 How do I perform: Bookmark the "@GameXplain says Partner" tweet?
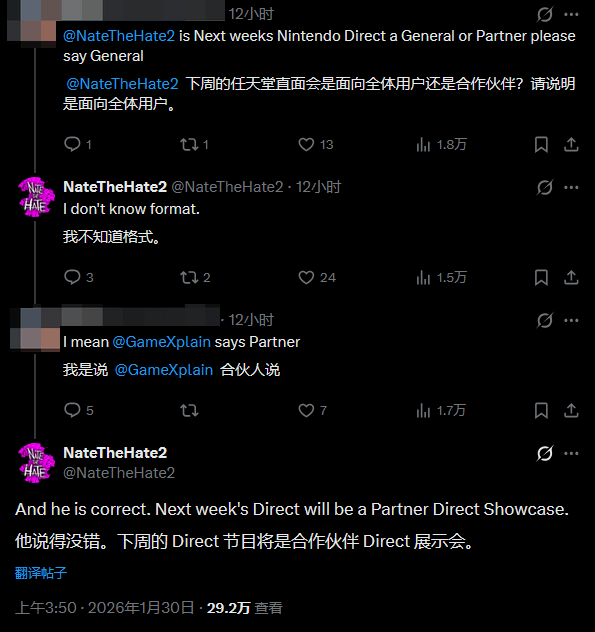click(x=541, y=410)
